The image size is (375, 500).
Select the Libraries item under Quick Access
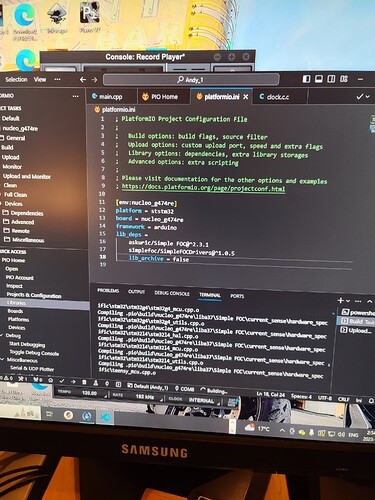(17, 303)
